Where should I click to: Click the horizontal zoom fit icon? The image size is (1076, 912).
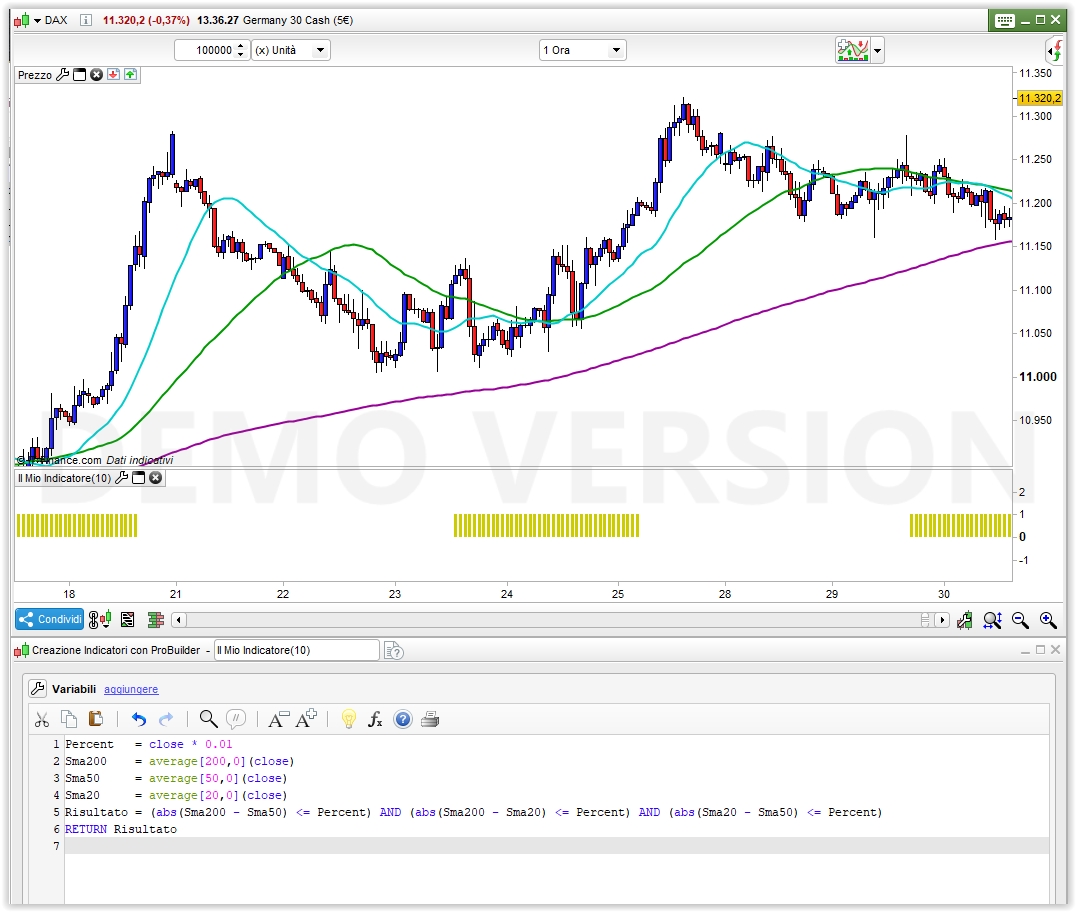[992, 620]
